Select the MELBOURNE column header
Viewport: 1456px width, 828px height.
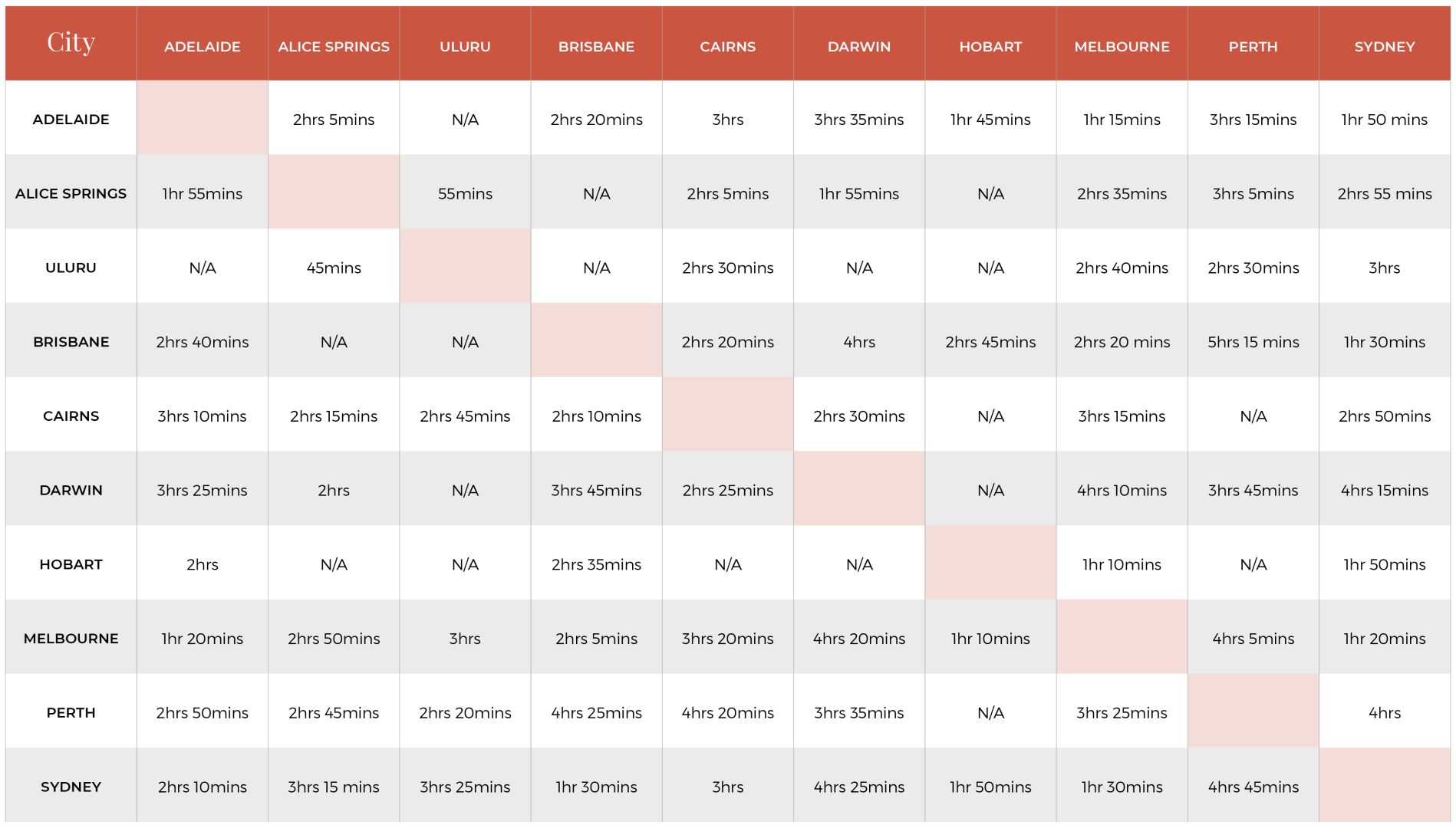click(x=1122, y=47)
